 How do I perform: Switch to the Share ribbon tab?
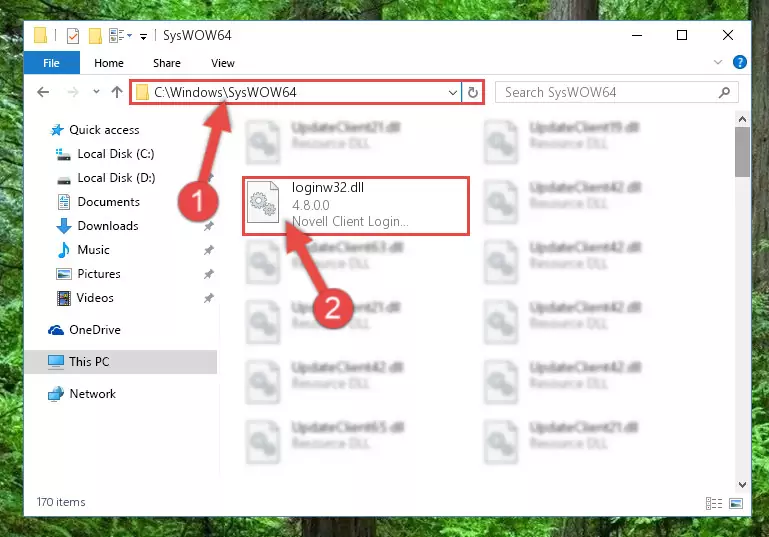click(167, 63)
